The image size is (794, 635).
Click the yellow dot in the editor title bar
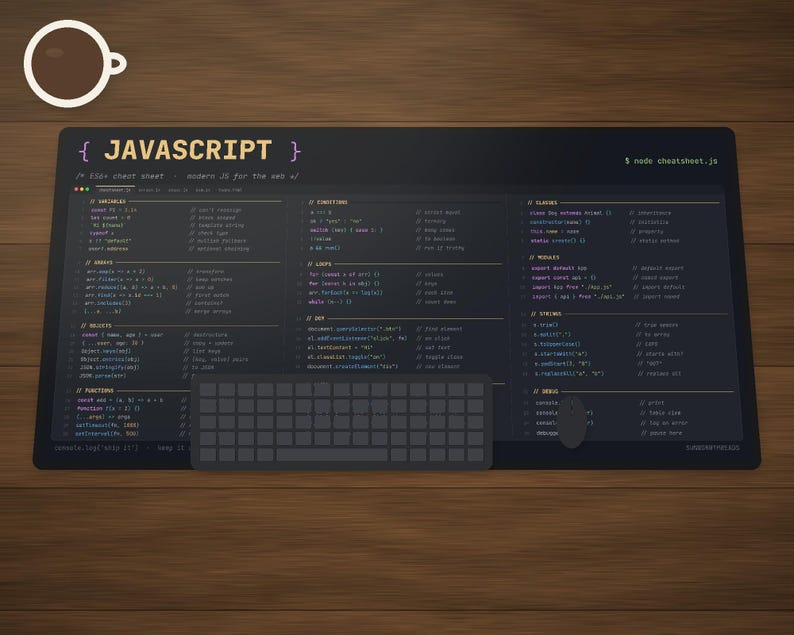82,189
